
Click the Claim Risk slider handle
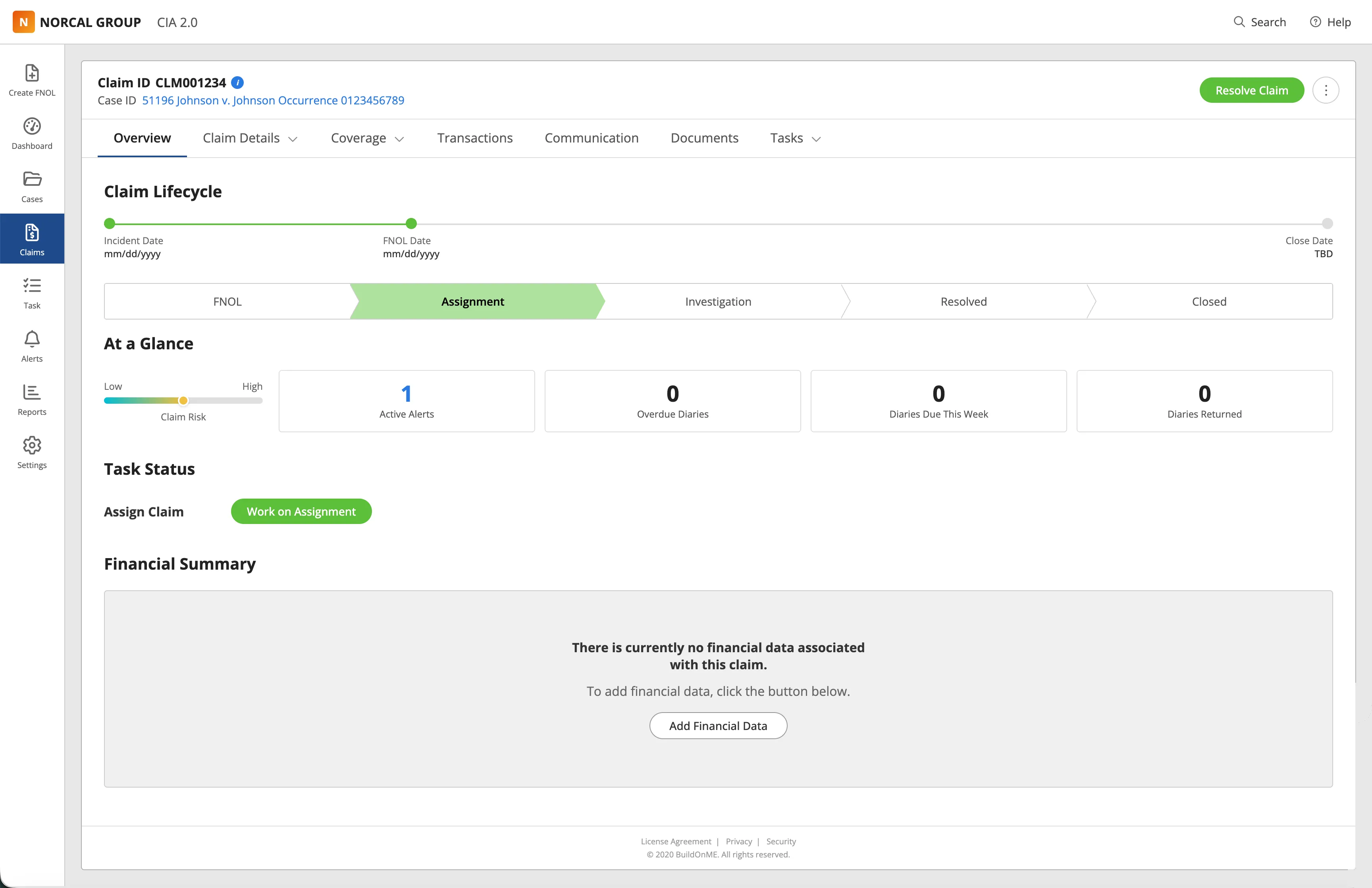[183, 401]
